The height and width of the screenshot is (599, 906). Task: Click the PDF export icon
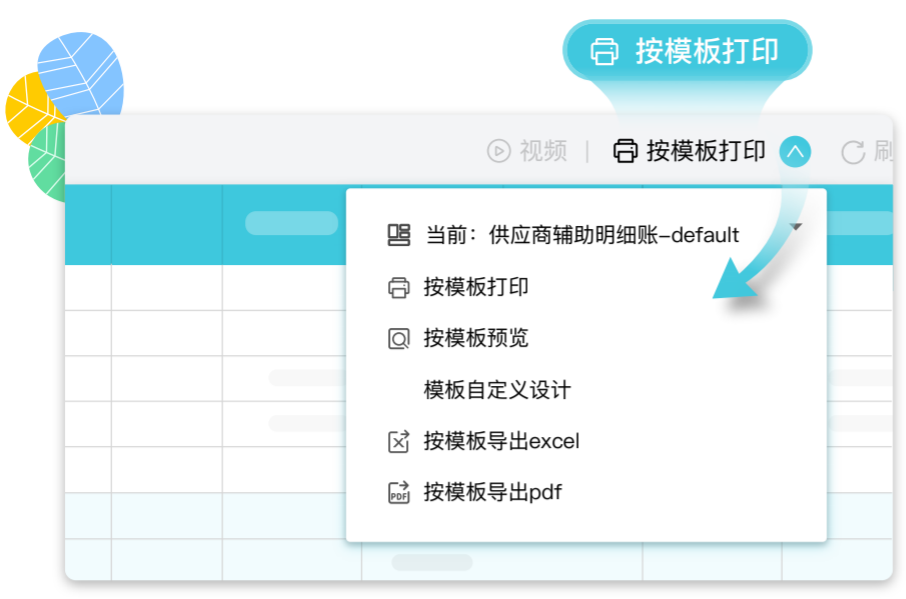coord(399,493)
